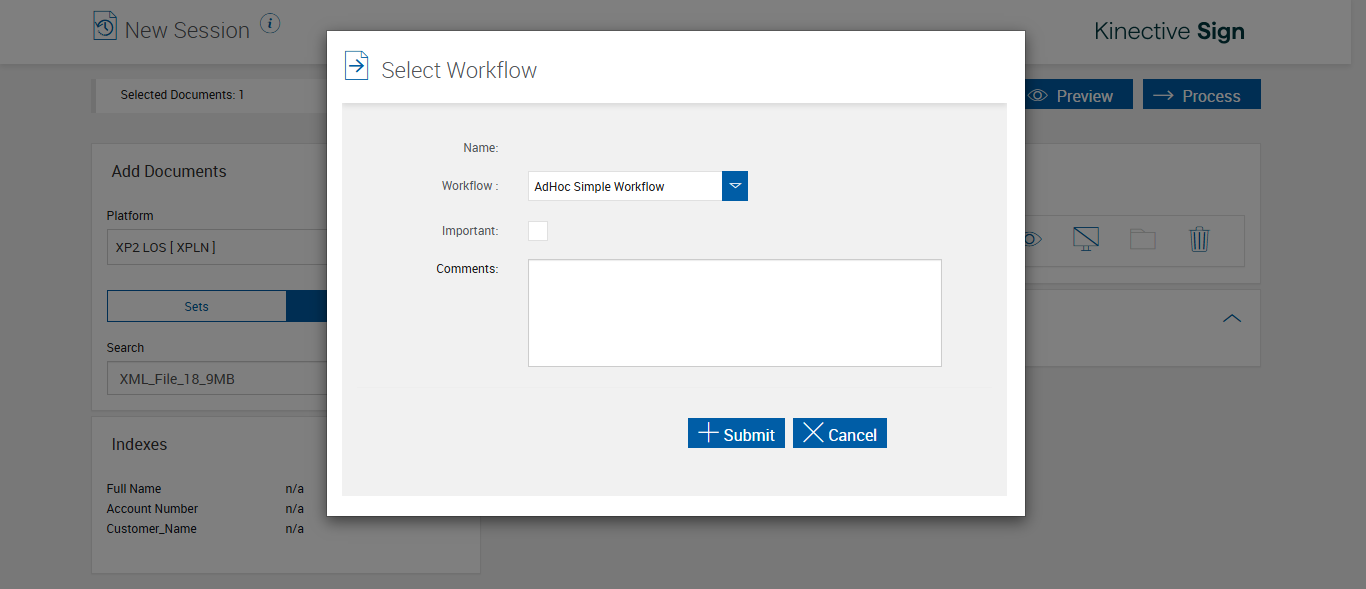Viewport: 1366px width, 589px height.
Task: Toggle the Important checkbox
Action: [538, 231]
